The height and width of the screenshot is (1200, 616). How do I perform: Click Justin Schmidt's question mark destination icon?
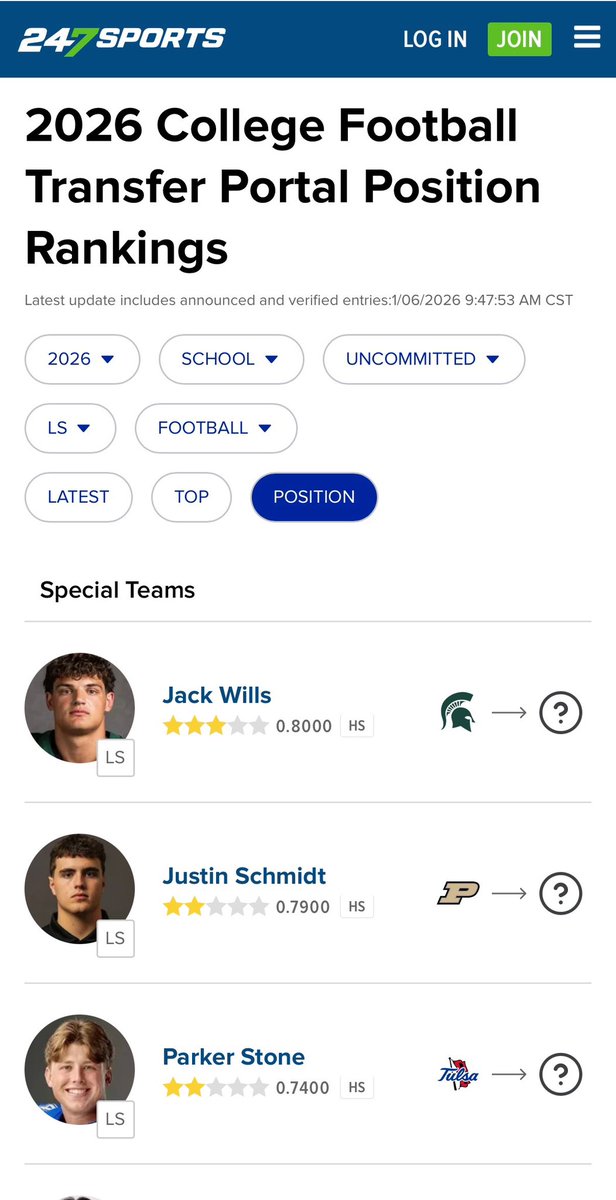tap(560, 893)
